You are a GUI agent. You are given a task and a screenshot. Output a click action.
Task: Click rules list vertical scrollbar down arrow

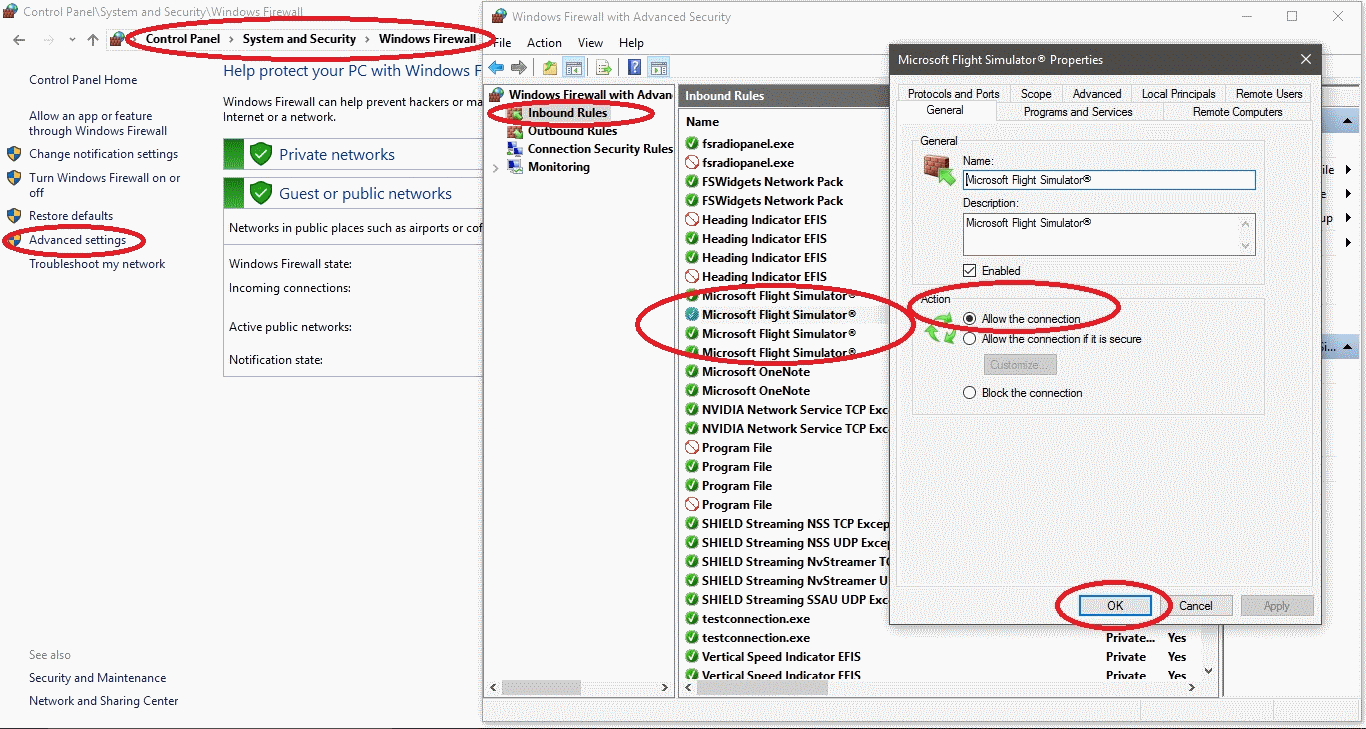1208,671
